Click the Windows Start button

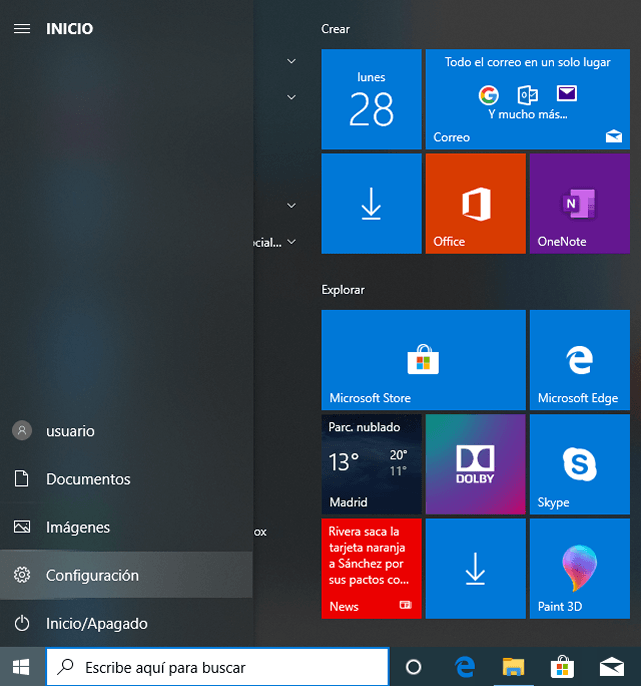[22, 667]
